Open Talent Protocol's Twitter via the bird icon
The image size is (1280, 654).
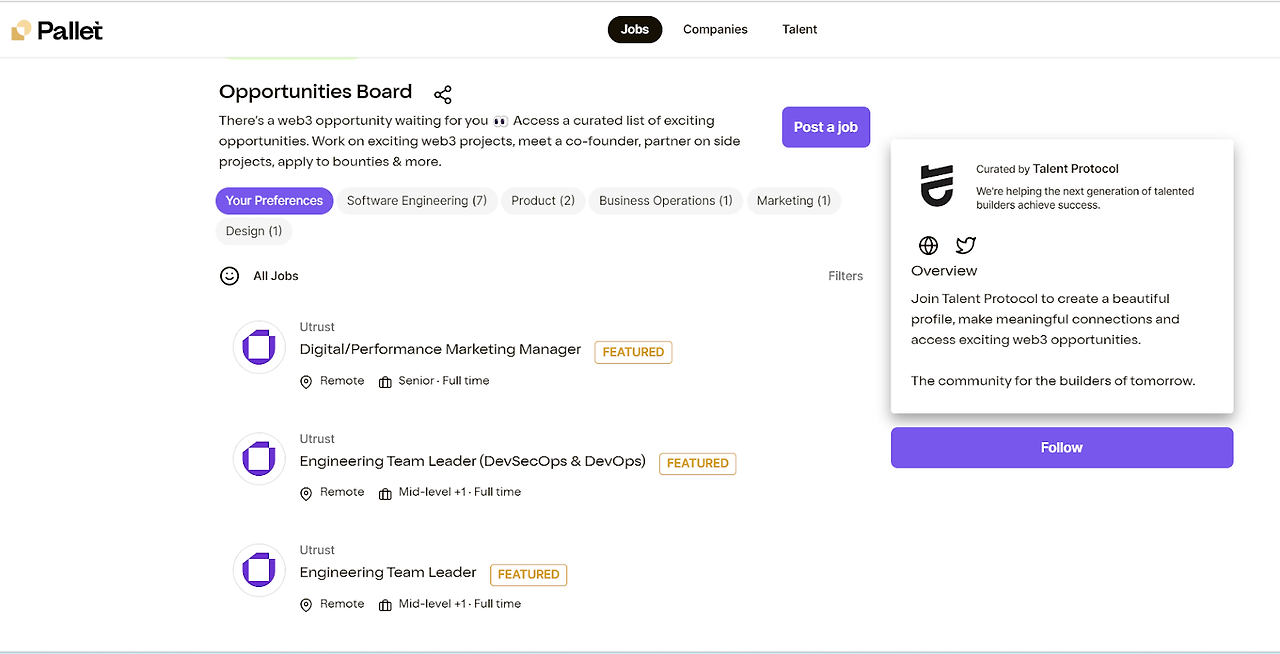click(x=965, y=245)
